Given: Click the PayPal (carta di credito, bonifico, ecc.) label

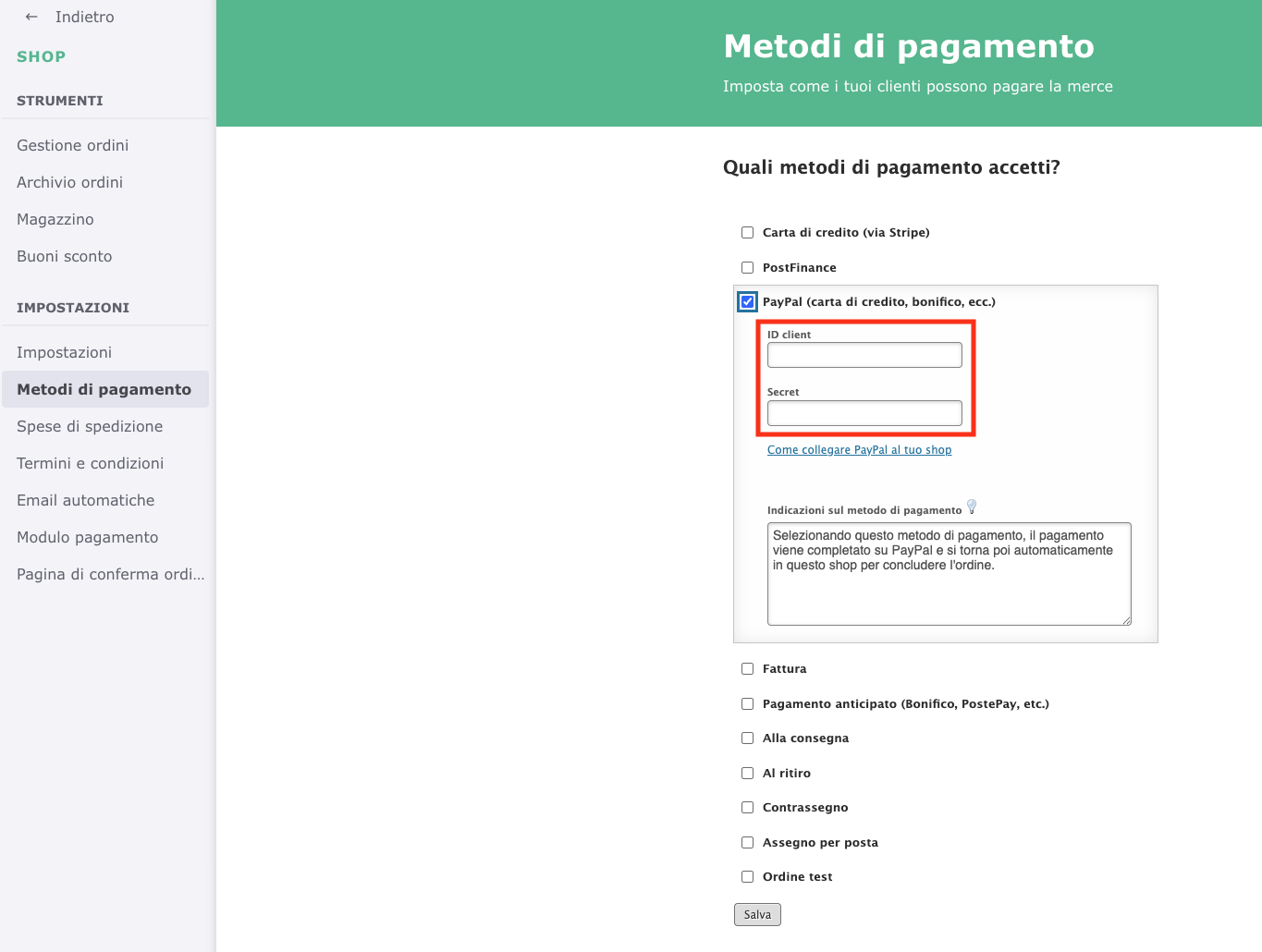Looking at the screenshot, I should point(879,302).
